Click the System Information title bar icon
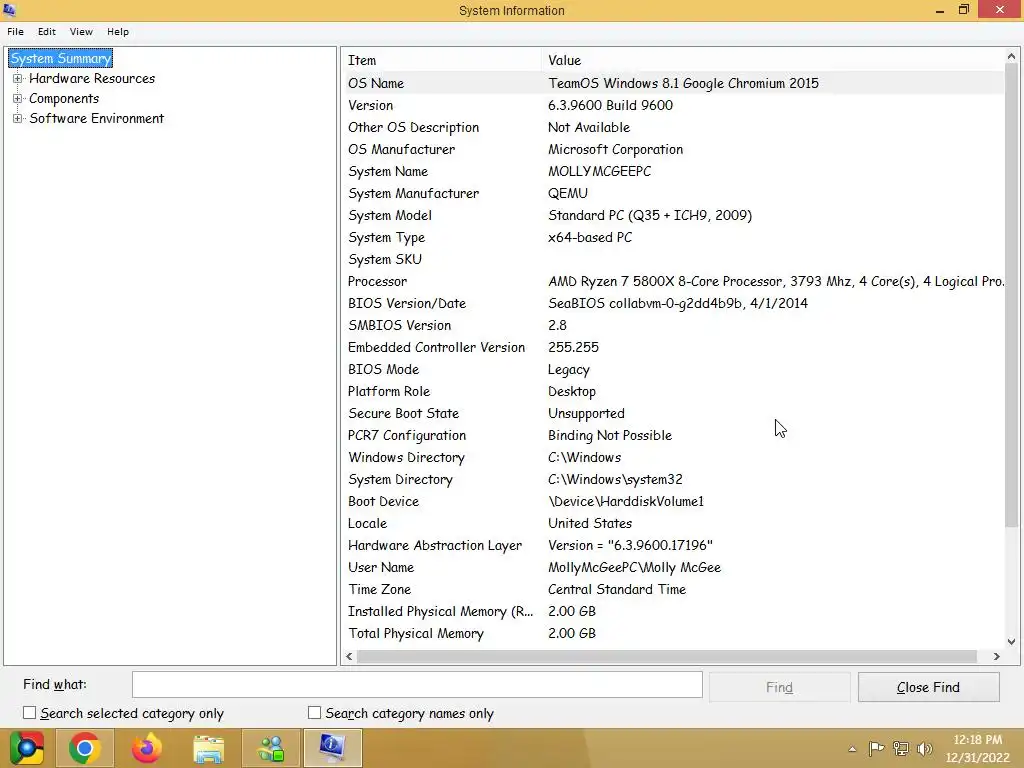The height and width of the screenshot is (768, 1024). (x=10, y=10)
